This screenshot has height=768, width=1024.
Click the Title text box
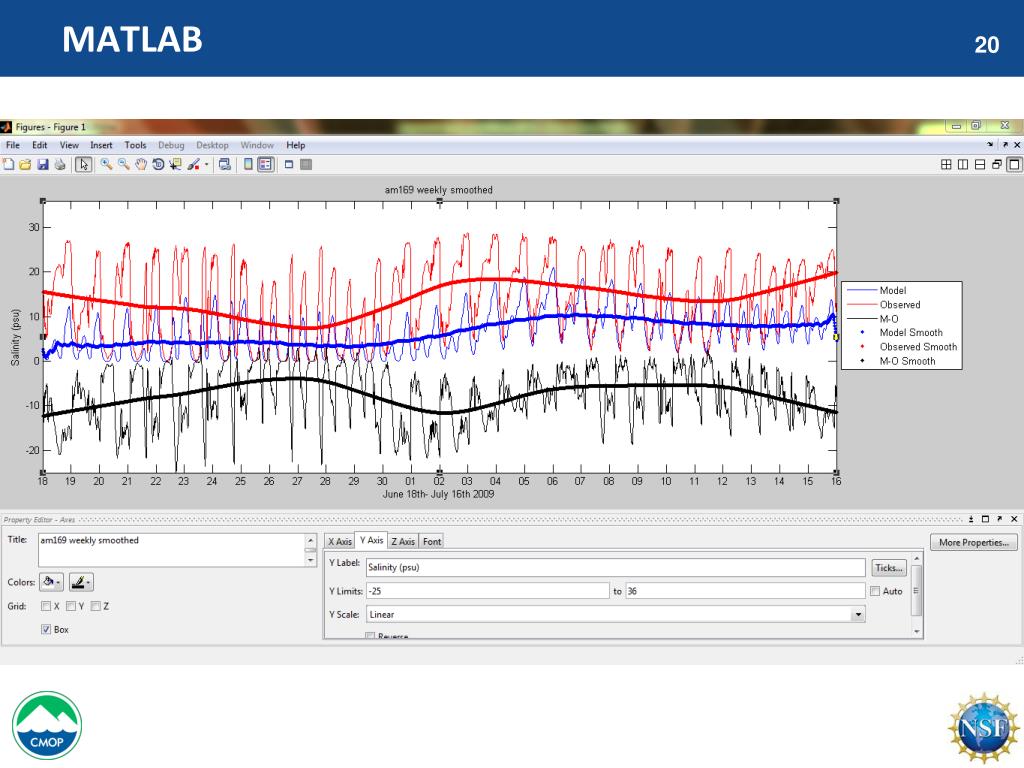pos(171,550)
